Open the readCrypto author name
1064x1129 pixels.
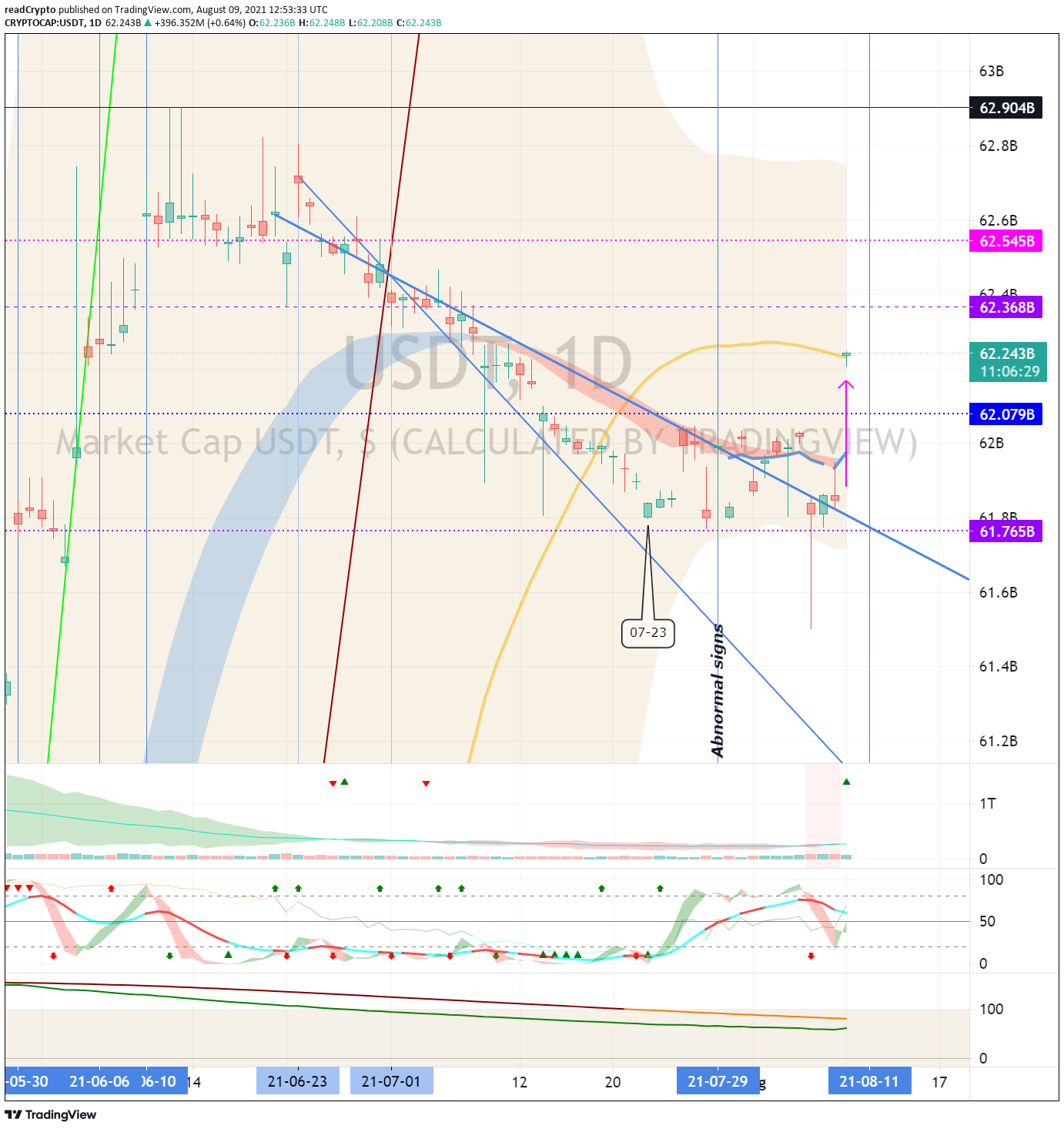point(30,10)
